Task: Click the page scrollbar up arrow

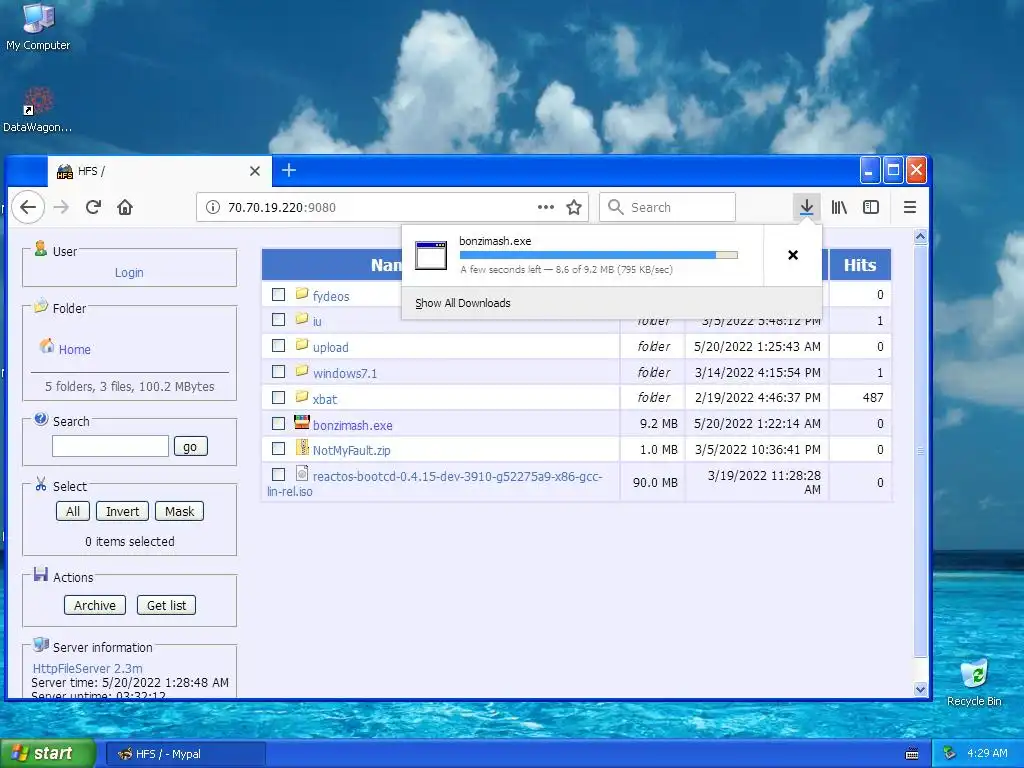Action: [921, 236]
